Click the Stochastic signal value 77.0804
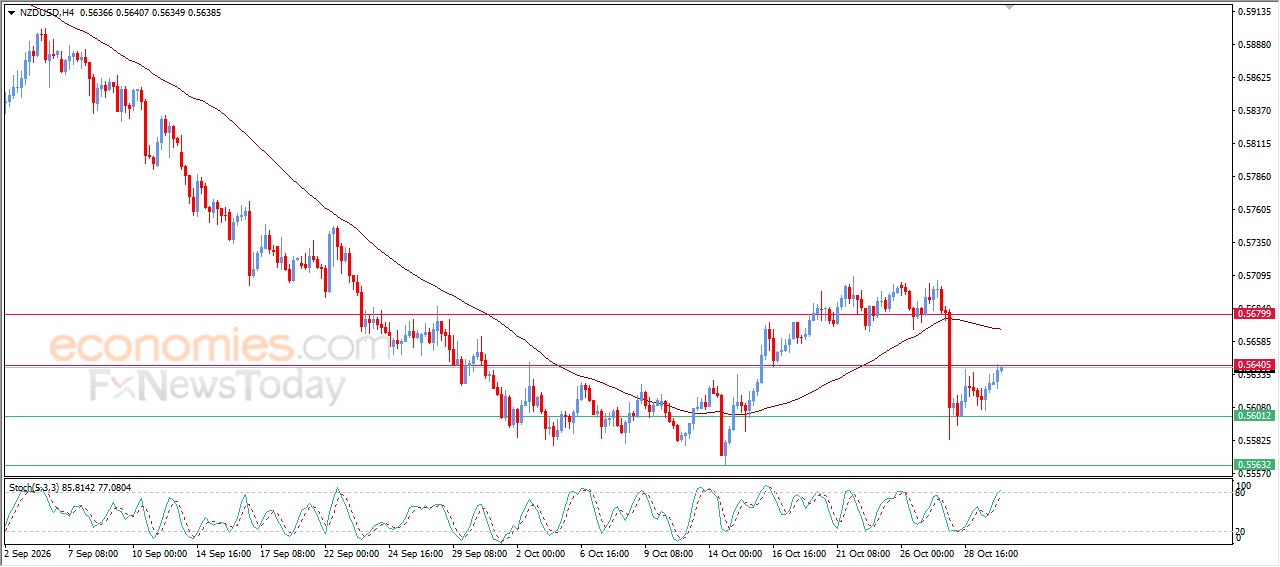Screen dimensions: 1280x567 coord(115,488)
